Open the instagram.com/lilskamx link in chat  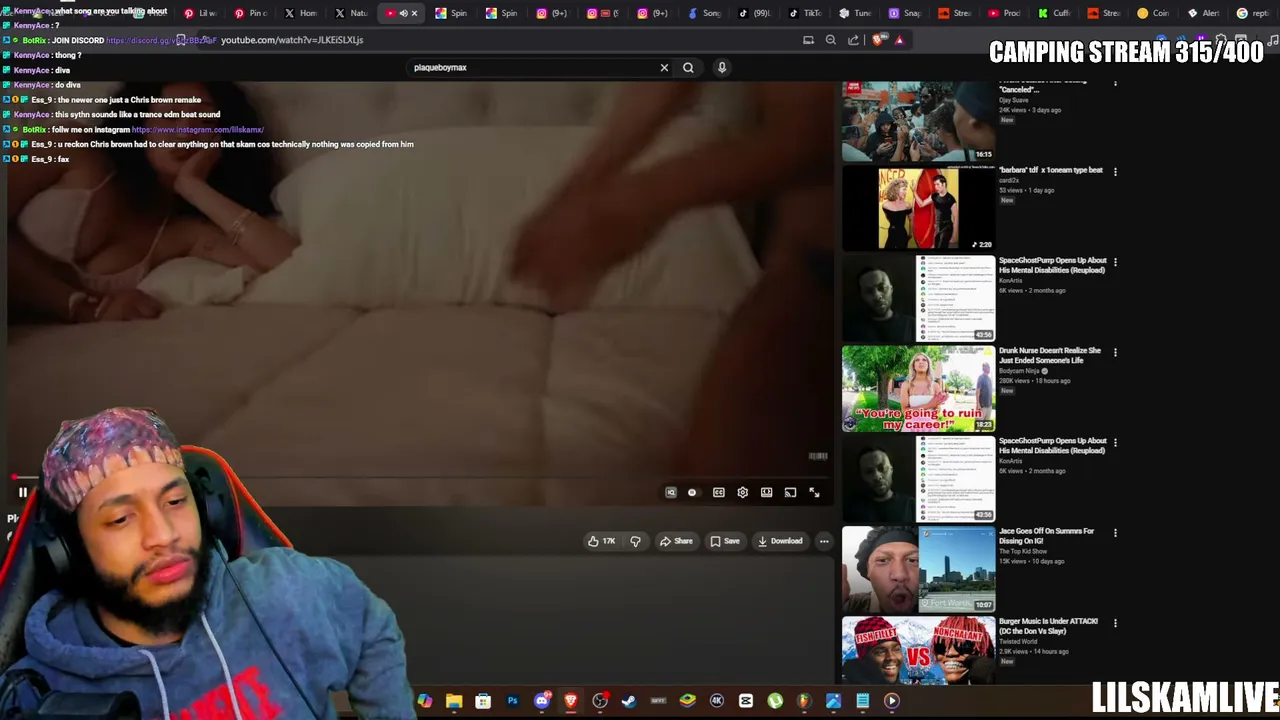pyautogui.click(x=198, y=130)
